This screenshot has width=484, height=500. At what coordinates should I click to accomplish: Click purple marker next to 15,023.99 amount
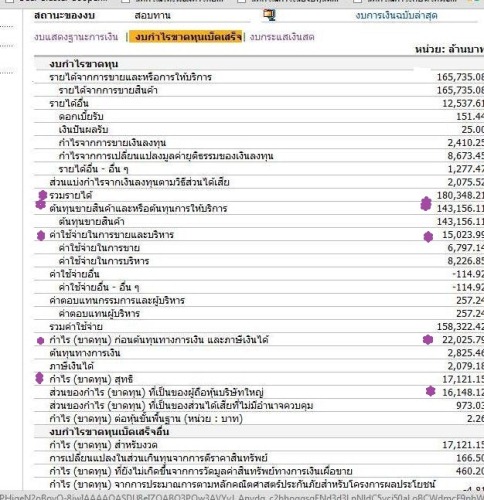point(428,236)
